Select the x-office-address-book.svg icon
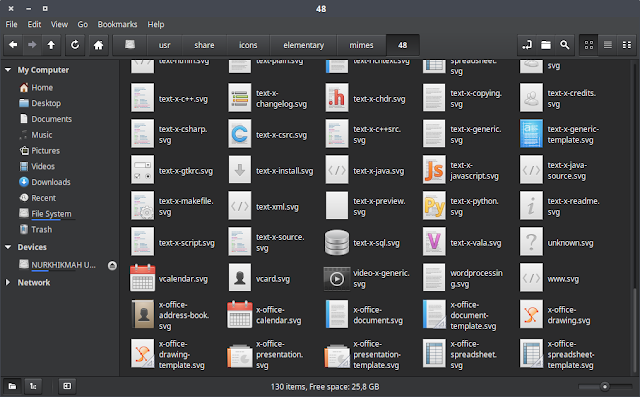Screen dimensions: 640x397 pos(142,314)
